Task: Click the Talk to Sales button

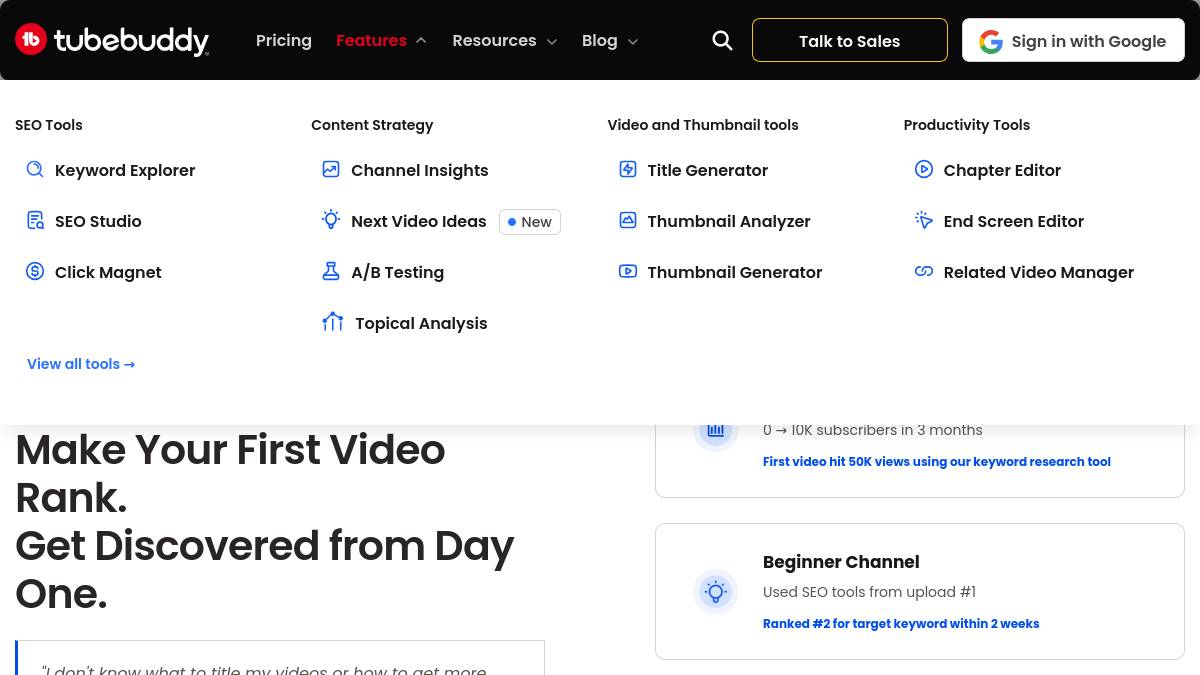Action: 850,40
